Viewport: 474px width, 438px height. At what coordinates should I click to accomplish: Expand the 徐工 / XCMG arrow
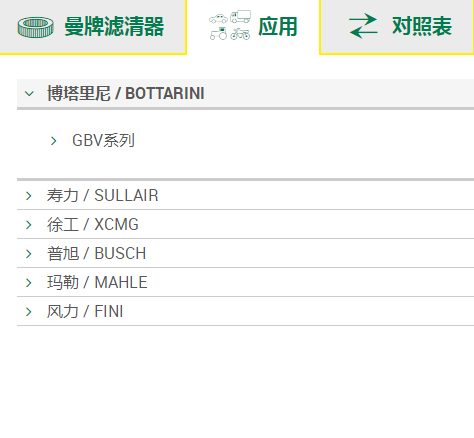29,225
